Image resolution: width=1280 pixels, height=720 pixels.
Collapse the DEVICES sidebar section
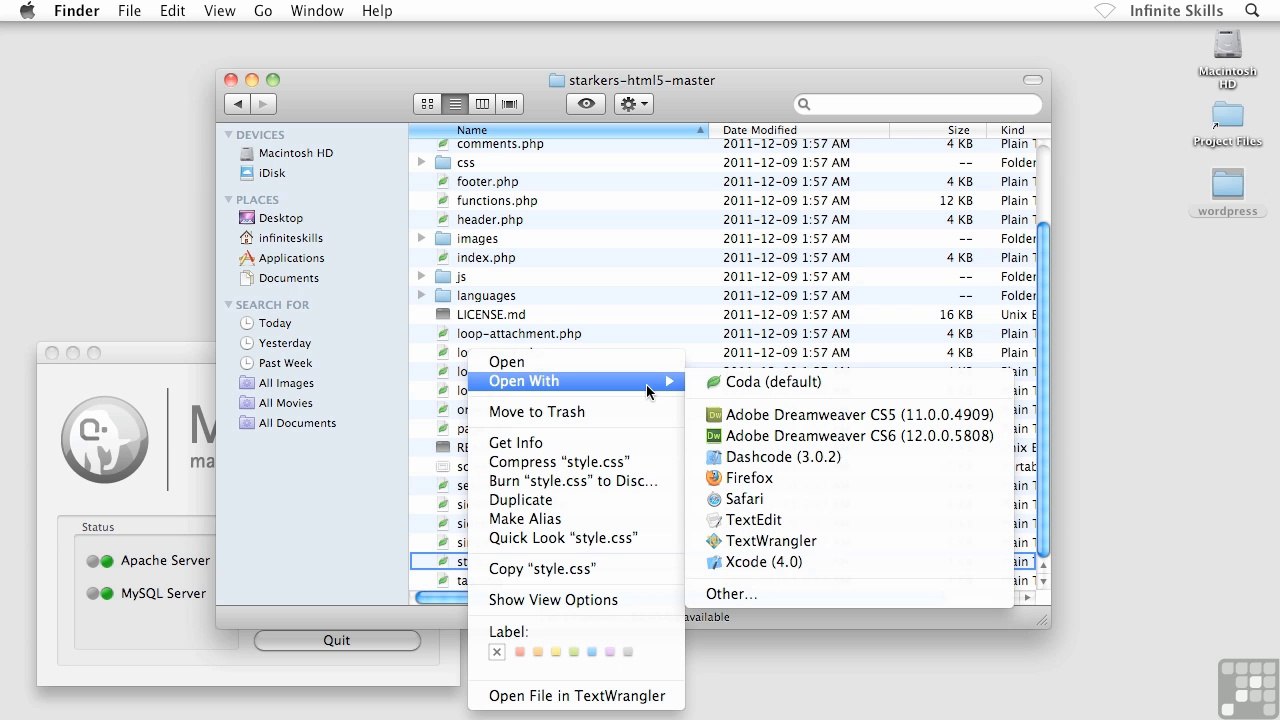point(229,135)
